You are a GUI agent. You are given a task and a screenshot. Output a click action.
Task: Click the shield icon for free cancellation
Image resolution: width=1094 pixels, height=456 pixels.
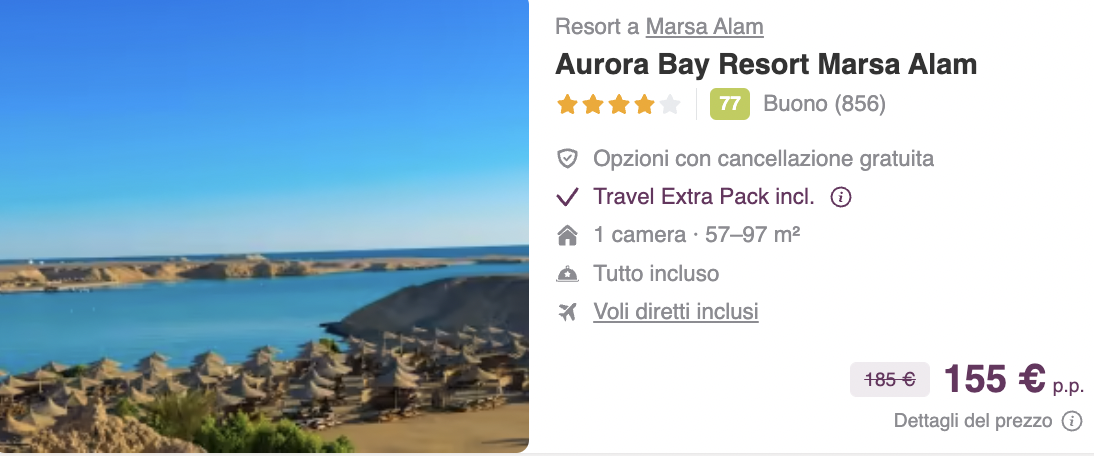coord(567,159)
